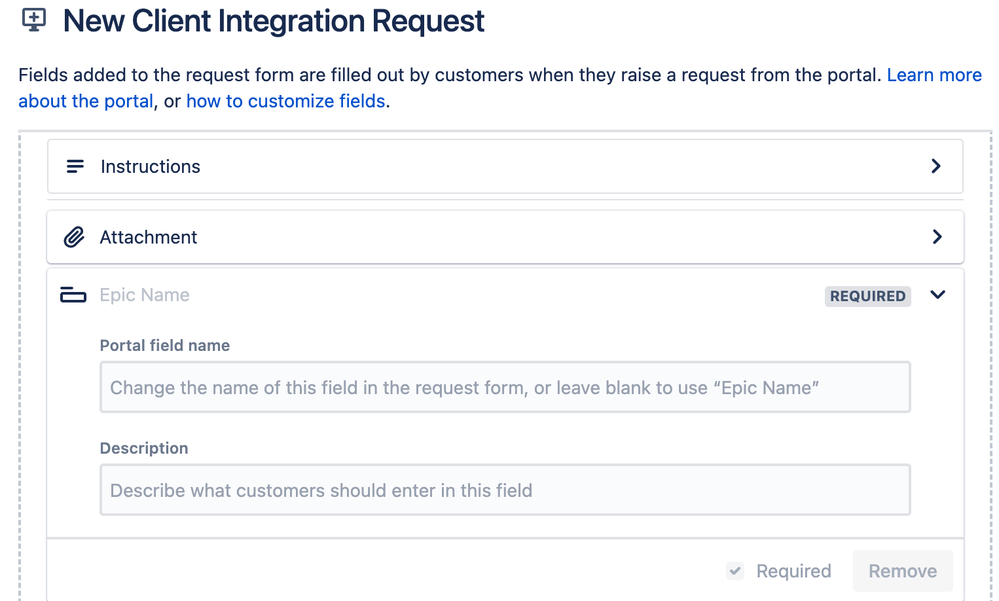Click the Portal field name label
The height and width of the screenshot is (601, 999).
(164, 345)
